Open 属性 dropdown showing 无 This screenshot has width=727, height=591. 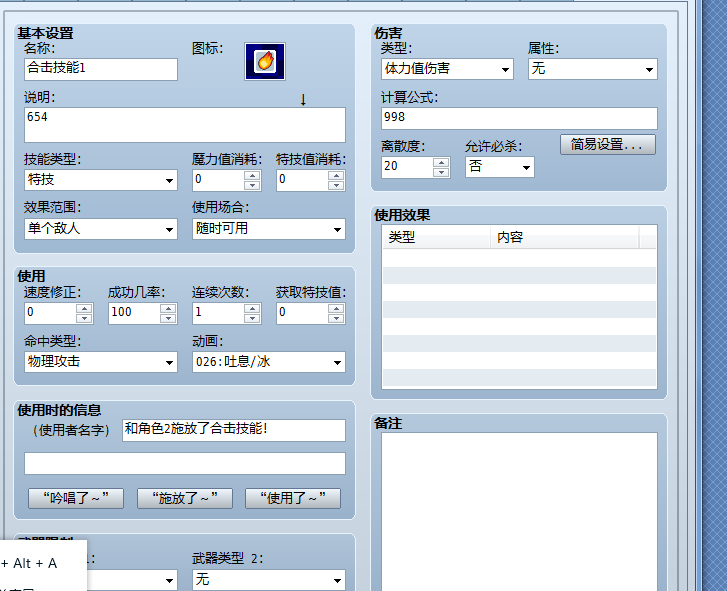(593, 69)
